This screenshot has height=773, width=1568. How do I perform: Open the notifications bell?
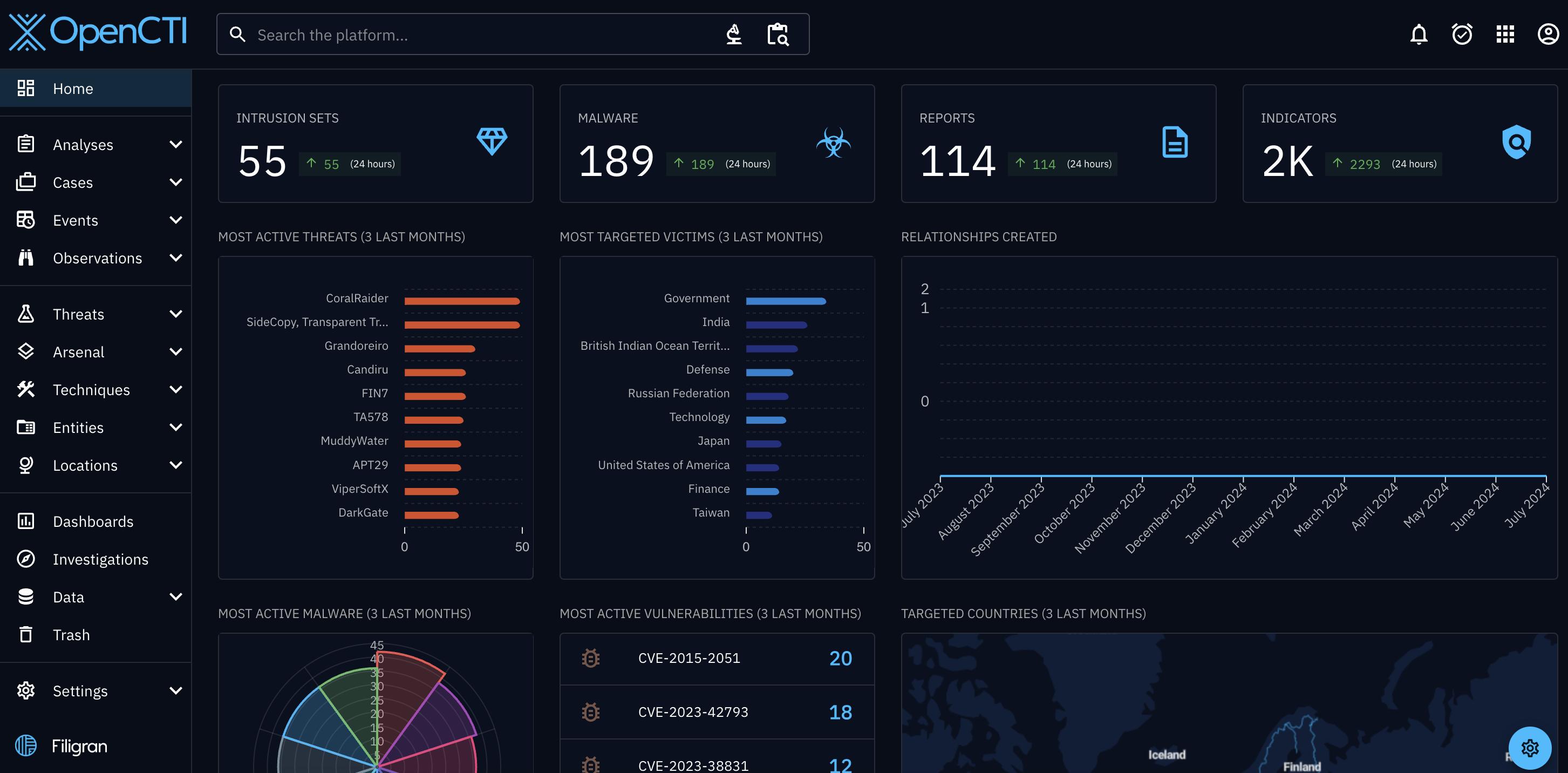[x=1418, y=34]
